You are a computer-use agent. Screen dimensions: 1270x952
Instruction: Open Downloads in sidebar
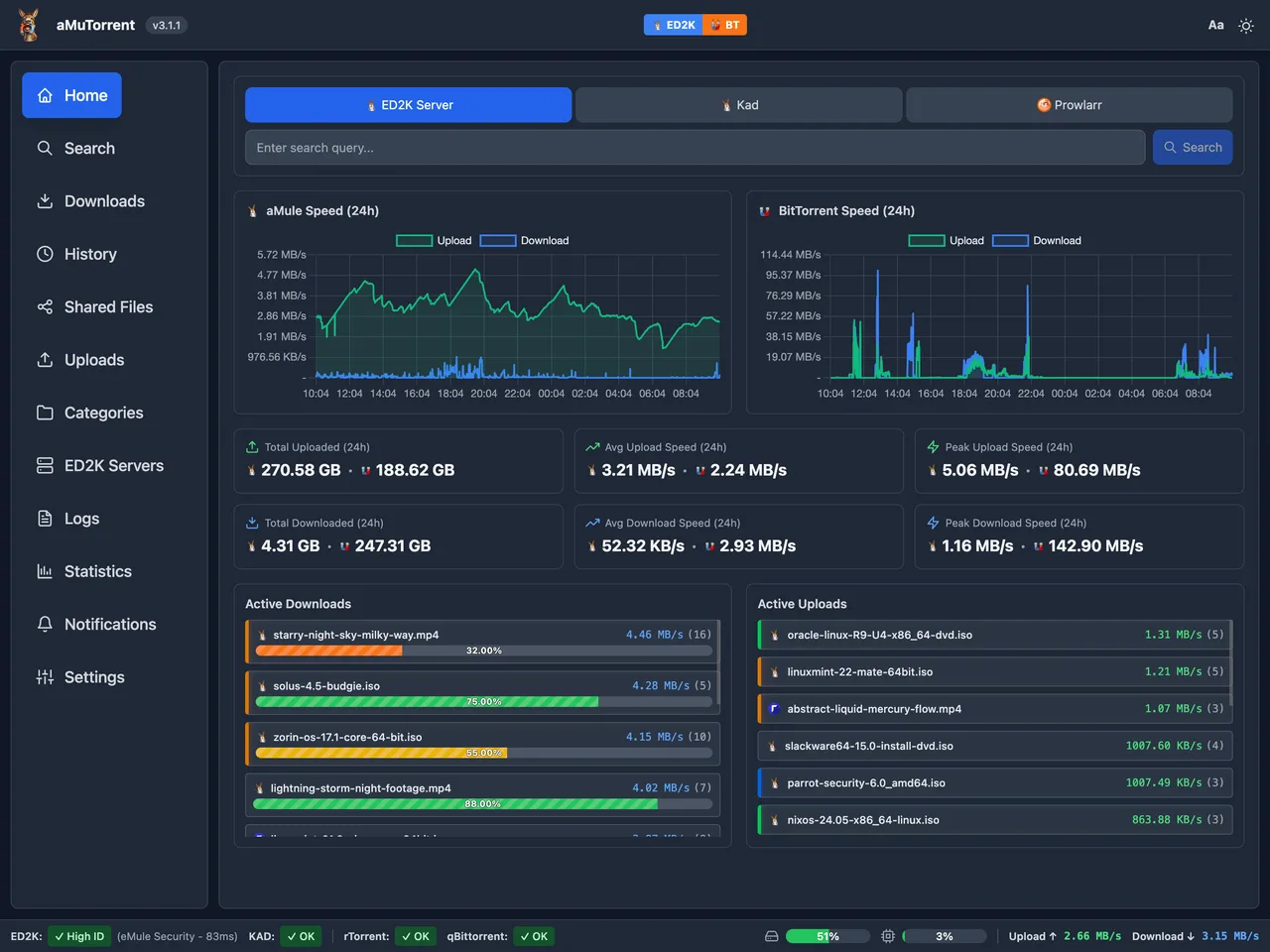pos(90,201)
